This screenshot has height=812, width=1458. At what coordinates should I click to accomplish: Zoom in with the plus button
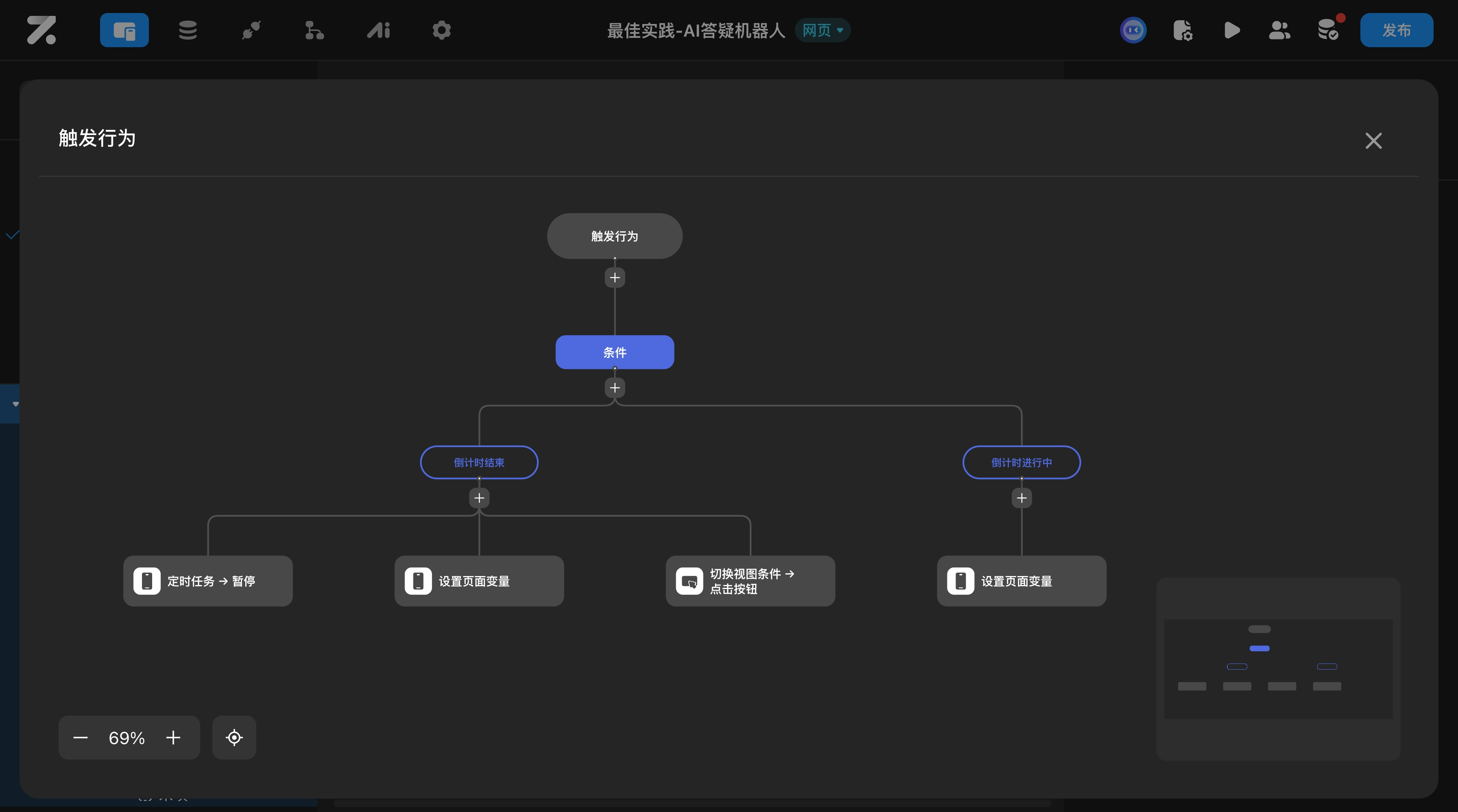coord(173,737)
